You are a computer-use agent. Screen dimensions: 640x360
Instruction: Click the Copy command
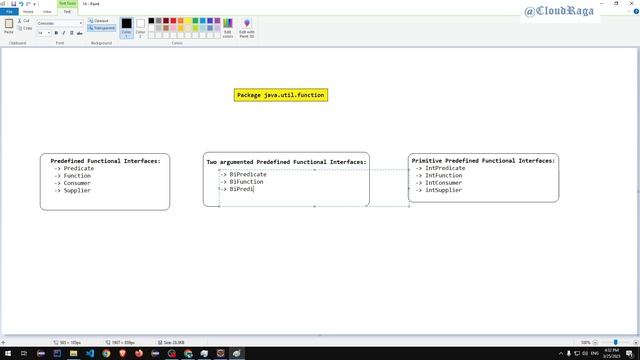coord(24,28)
